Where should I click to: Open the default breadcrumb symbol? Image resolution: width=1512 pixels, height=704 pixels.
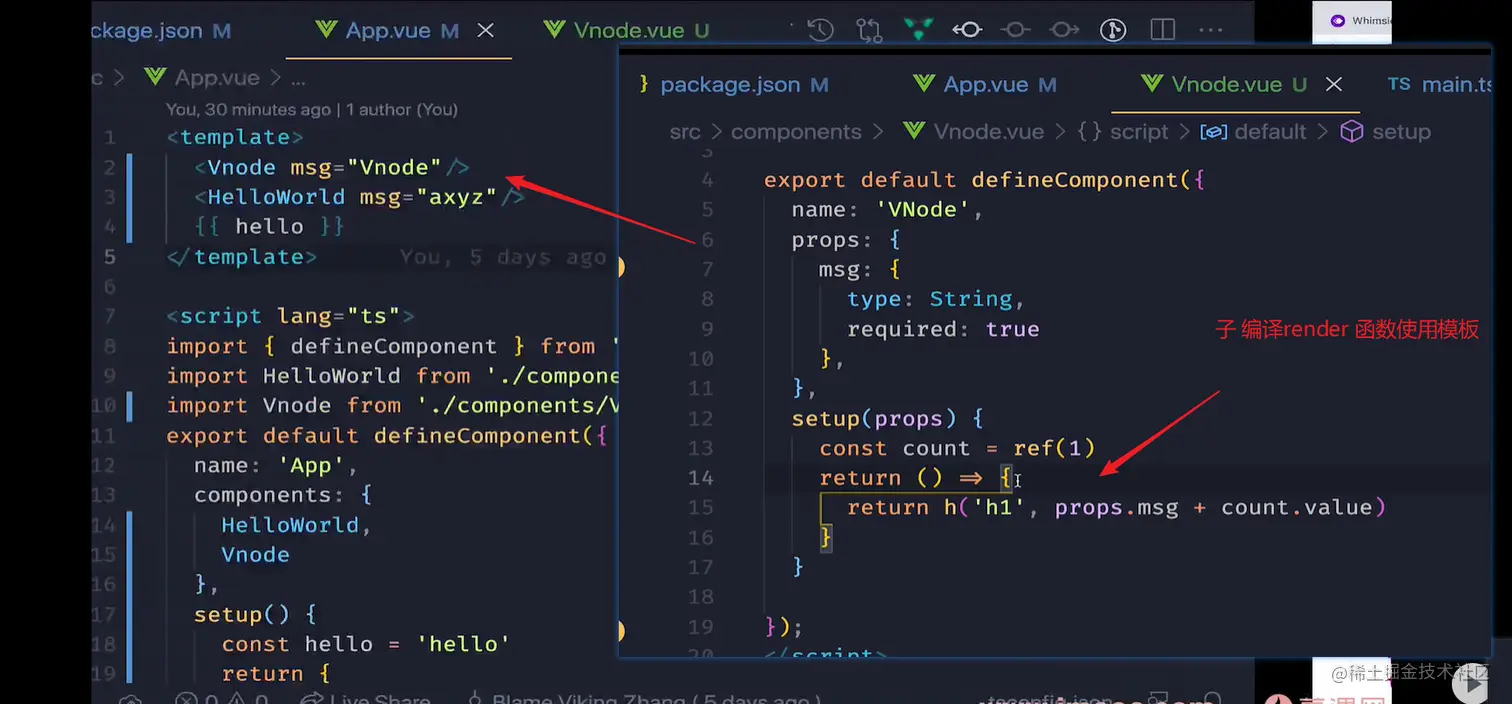[1253, 132]
